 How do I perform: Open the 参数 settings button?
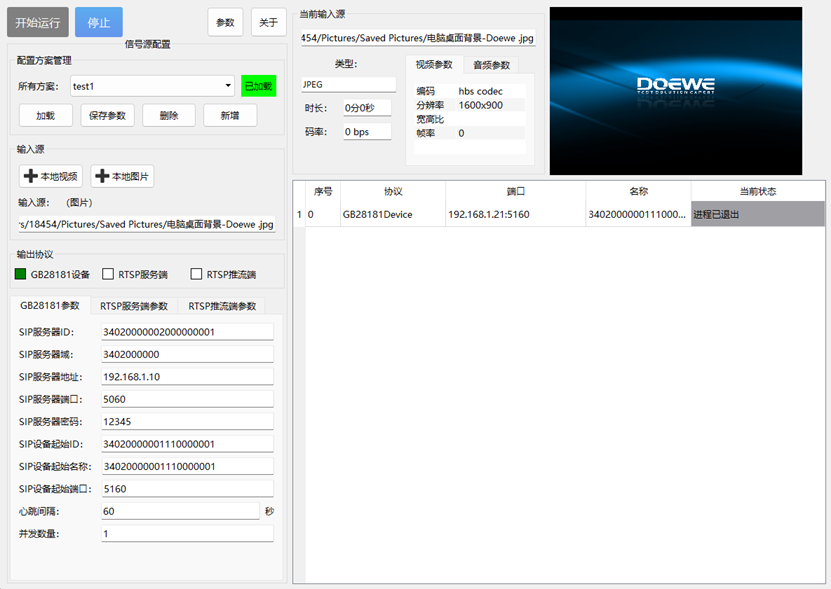(x=225, y=22)
